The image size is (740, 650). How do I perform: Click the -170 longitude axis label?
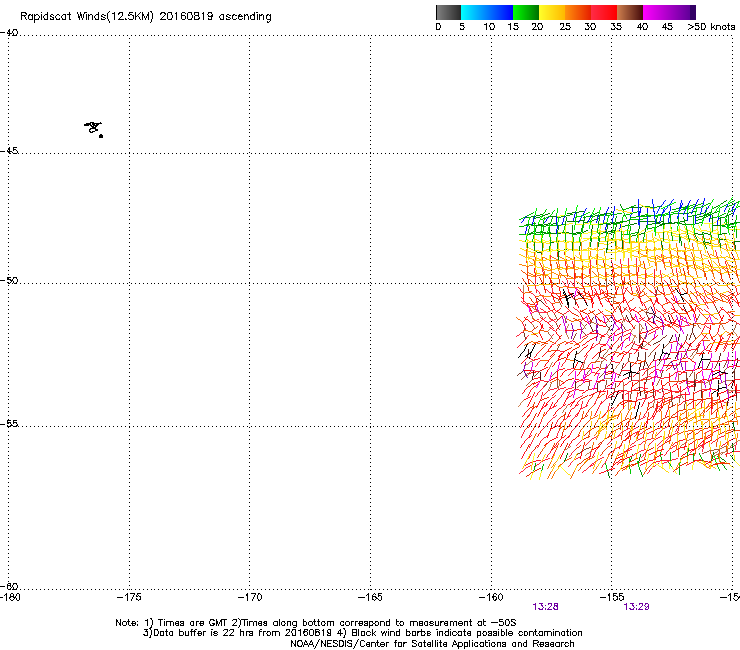point(250,597)
